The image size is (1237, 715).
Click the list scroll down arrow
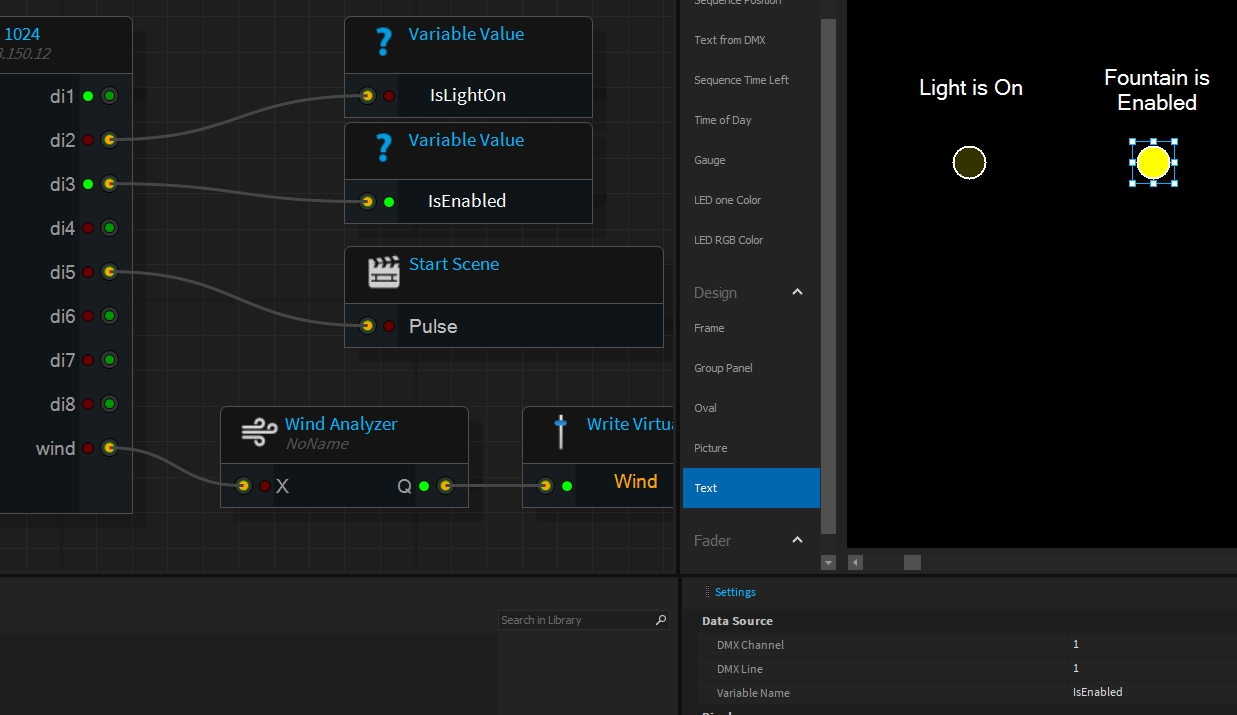tap(828, 563)
